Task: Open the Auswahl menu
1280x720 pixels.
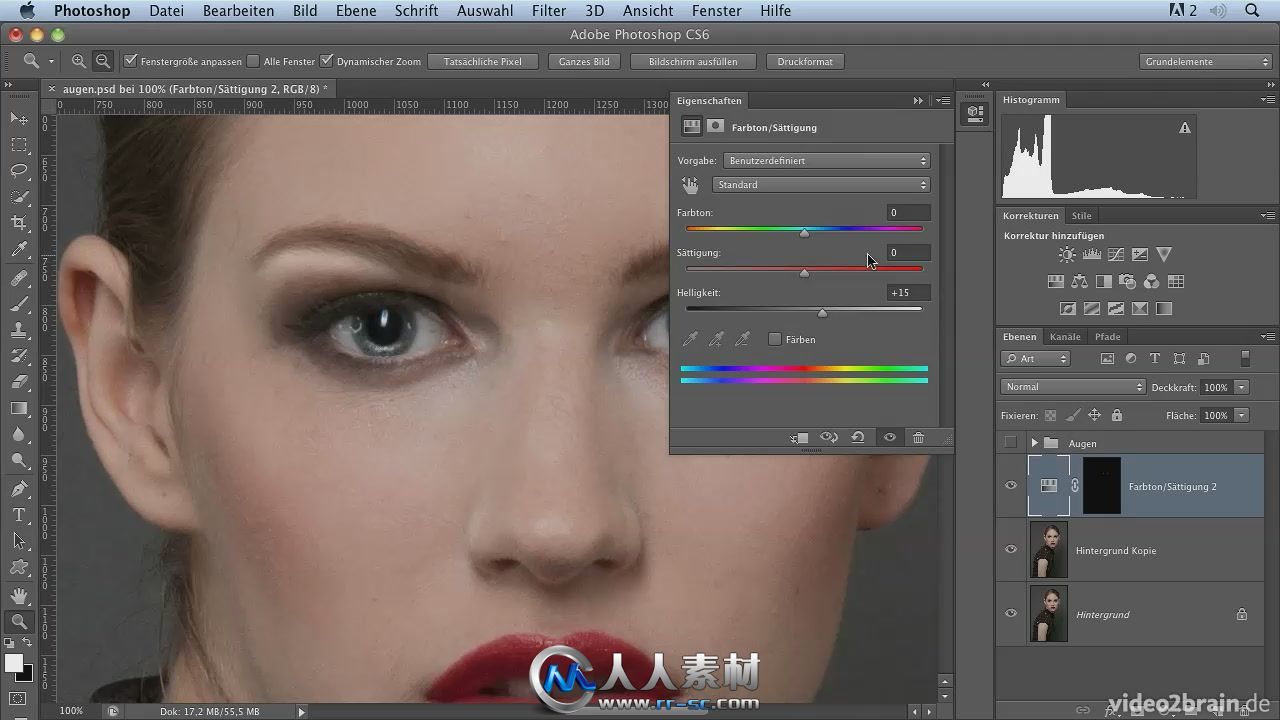Action: (x=485, y=11)
